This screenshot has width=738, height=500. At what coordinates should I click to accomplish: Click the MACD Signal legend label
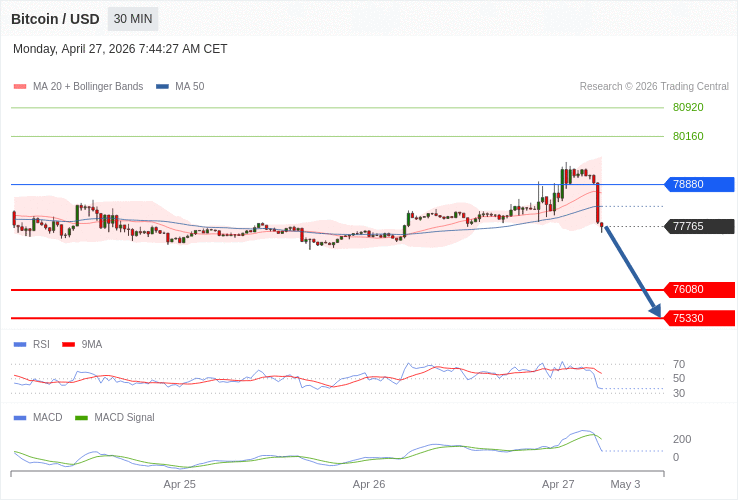(124, 418)
